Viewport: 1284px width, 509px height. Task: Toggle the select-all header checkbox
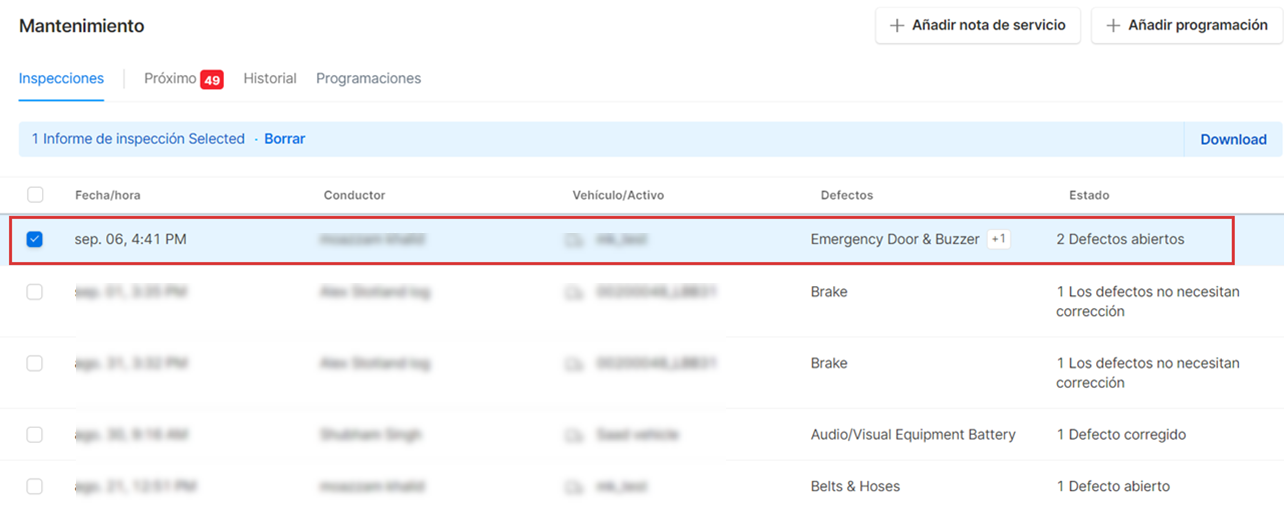pyautogui.click(x=35, y=195)
